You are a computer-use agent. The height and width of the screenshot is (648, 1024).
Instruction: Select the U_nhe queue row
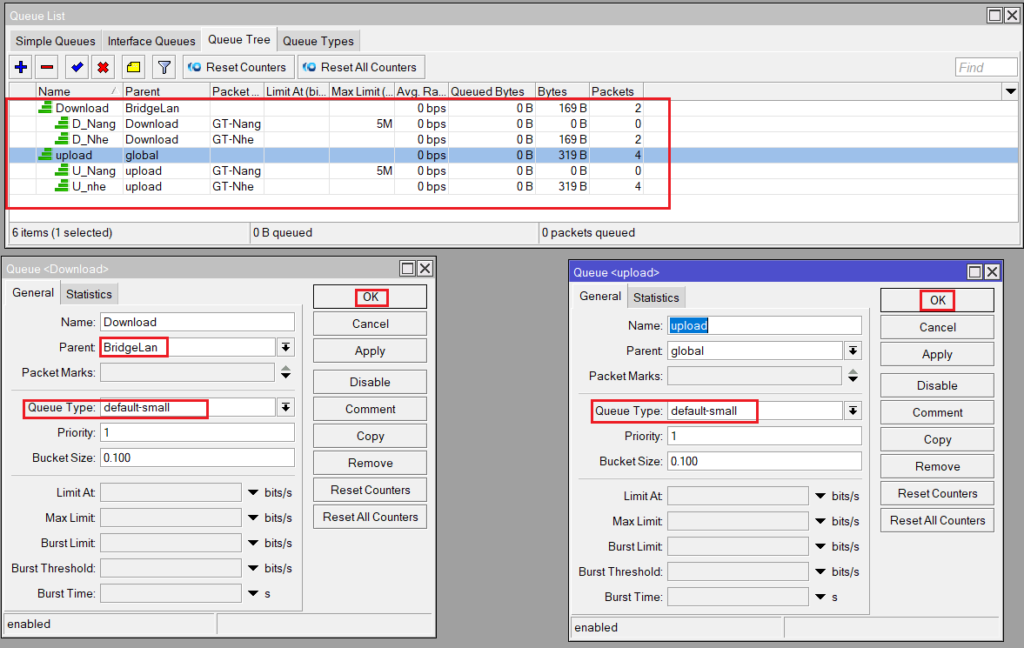point(89,186)
